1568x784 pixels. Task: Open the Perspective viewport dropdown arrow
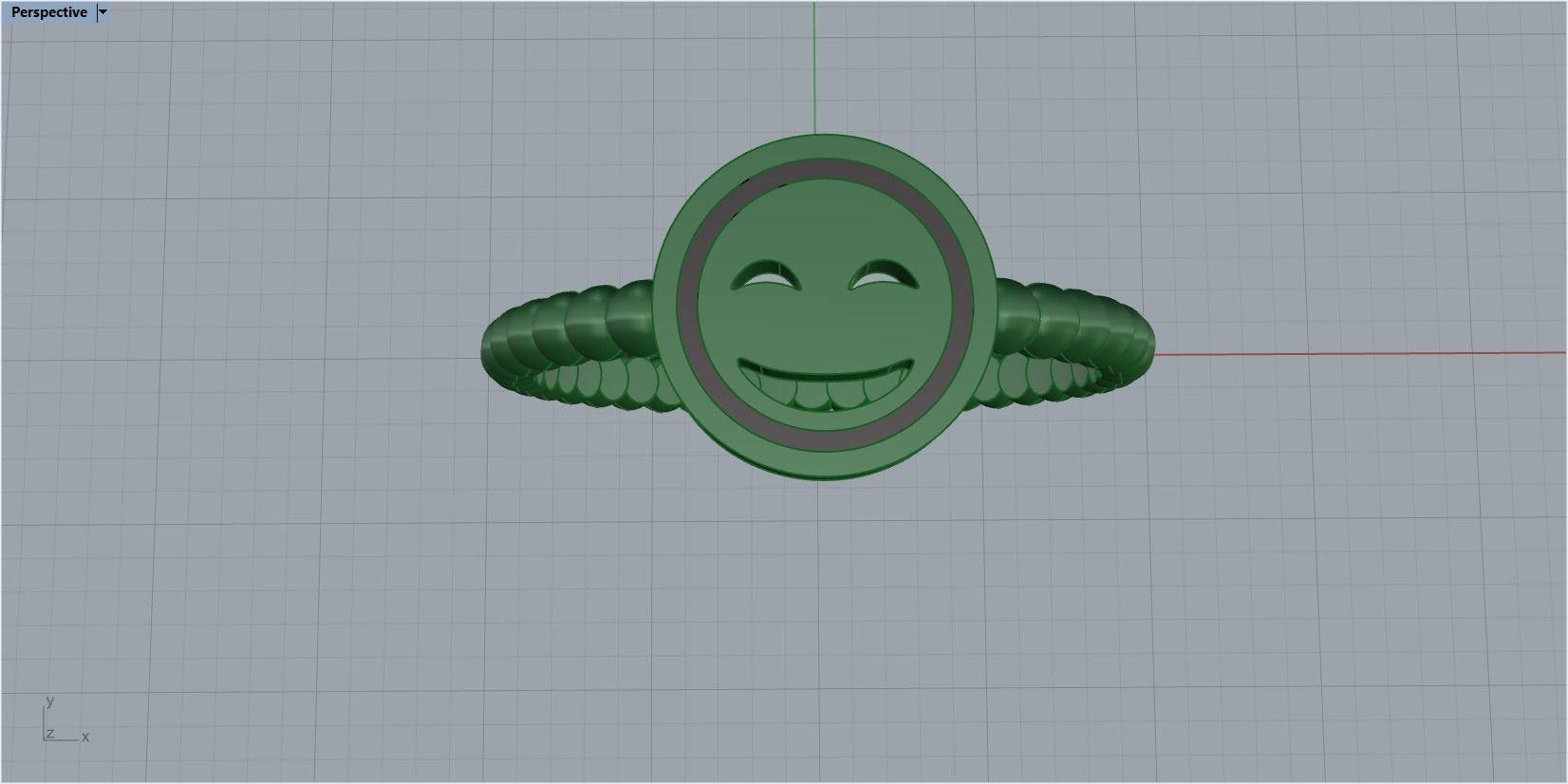point(103,12)
